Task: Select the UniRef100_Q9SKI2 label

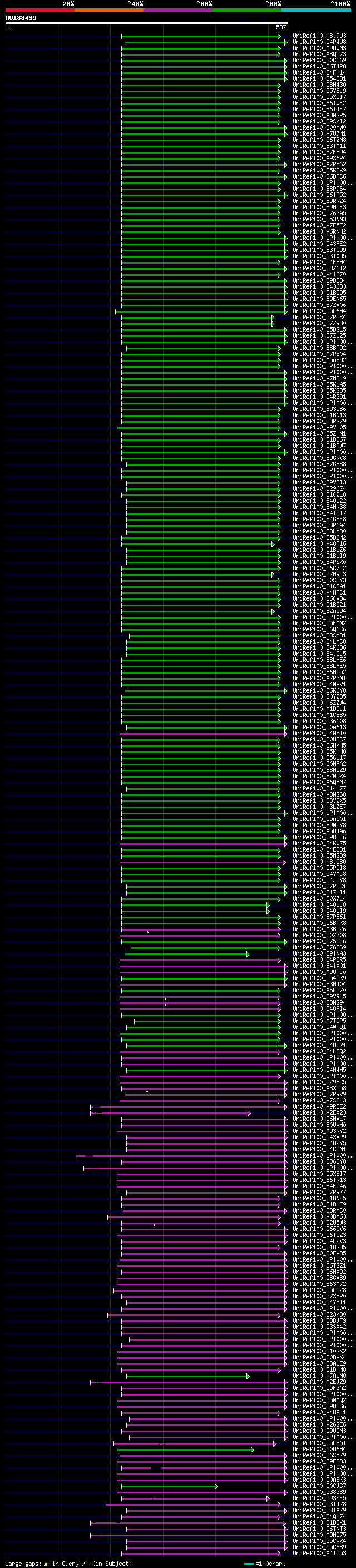Action: click(319, 121)
